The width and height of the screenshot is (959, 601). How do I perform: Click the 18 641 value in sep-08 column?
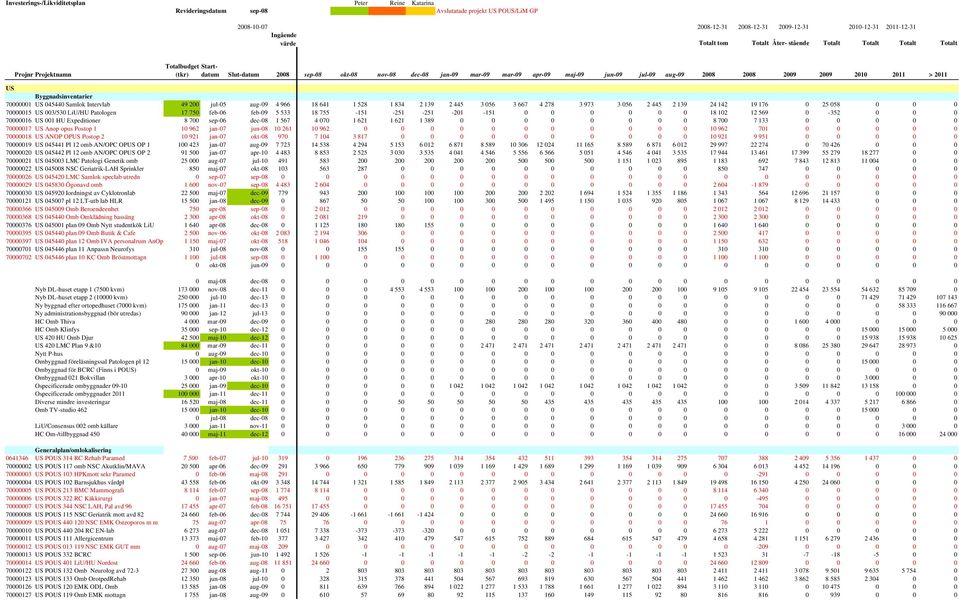coord(320,105)
